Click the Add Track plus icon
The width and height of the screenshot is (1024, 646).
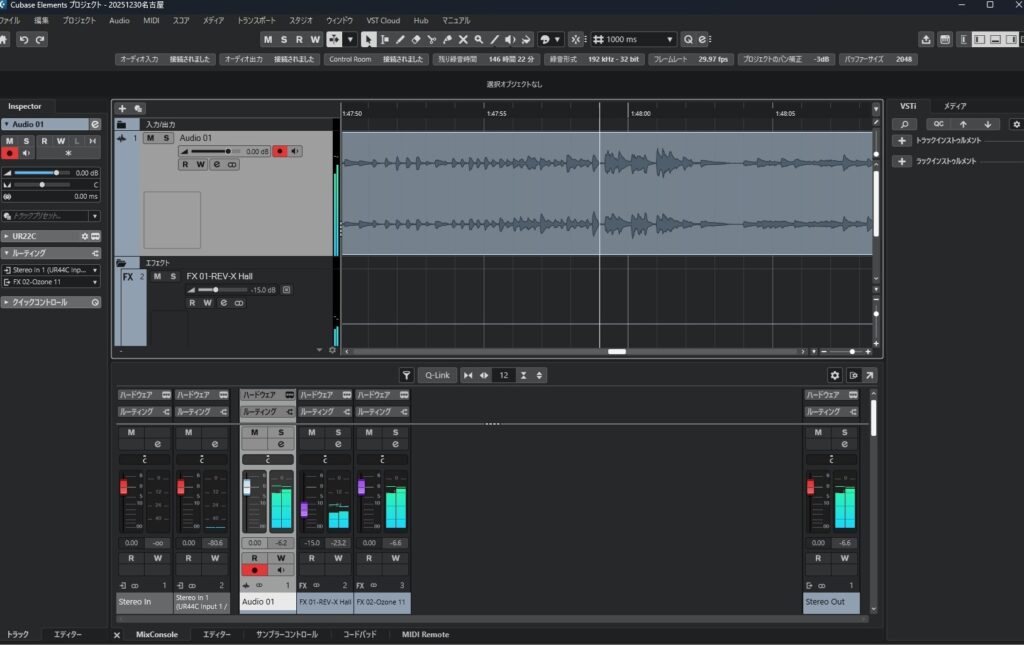point(122,108)
